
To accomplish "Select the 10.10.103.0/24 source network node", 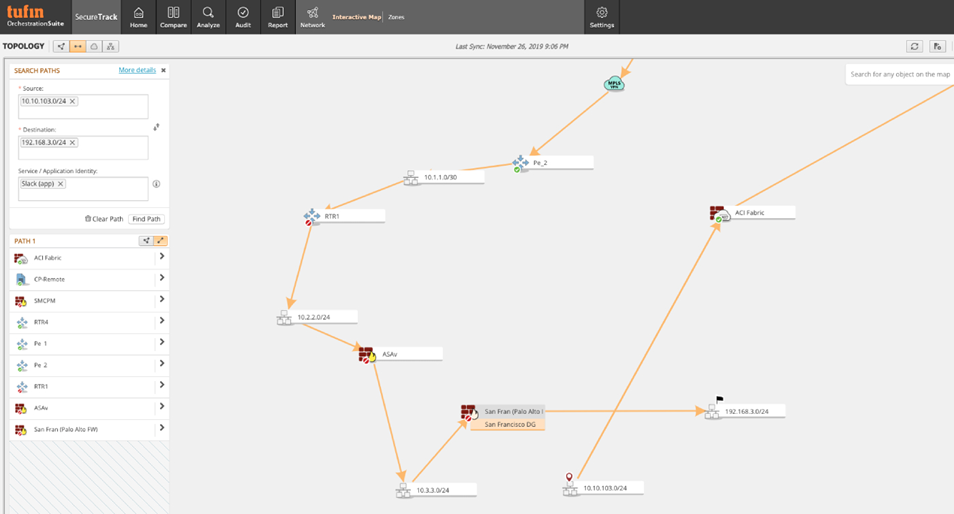I will 603,487.
